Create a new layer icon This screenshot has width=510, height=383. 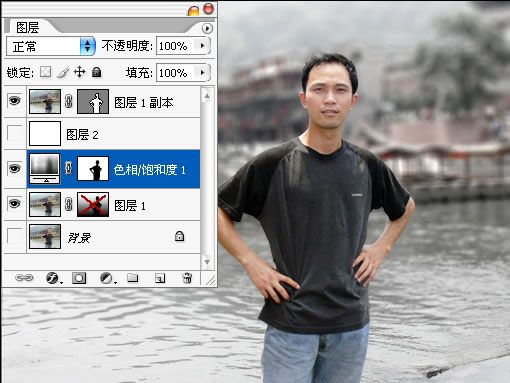click(160, 278)
